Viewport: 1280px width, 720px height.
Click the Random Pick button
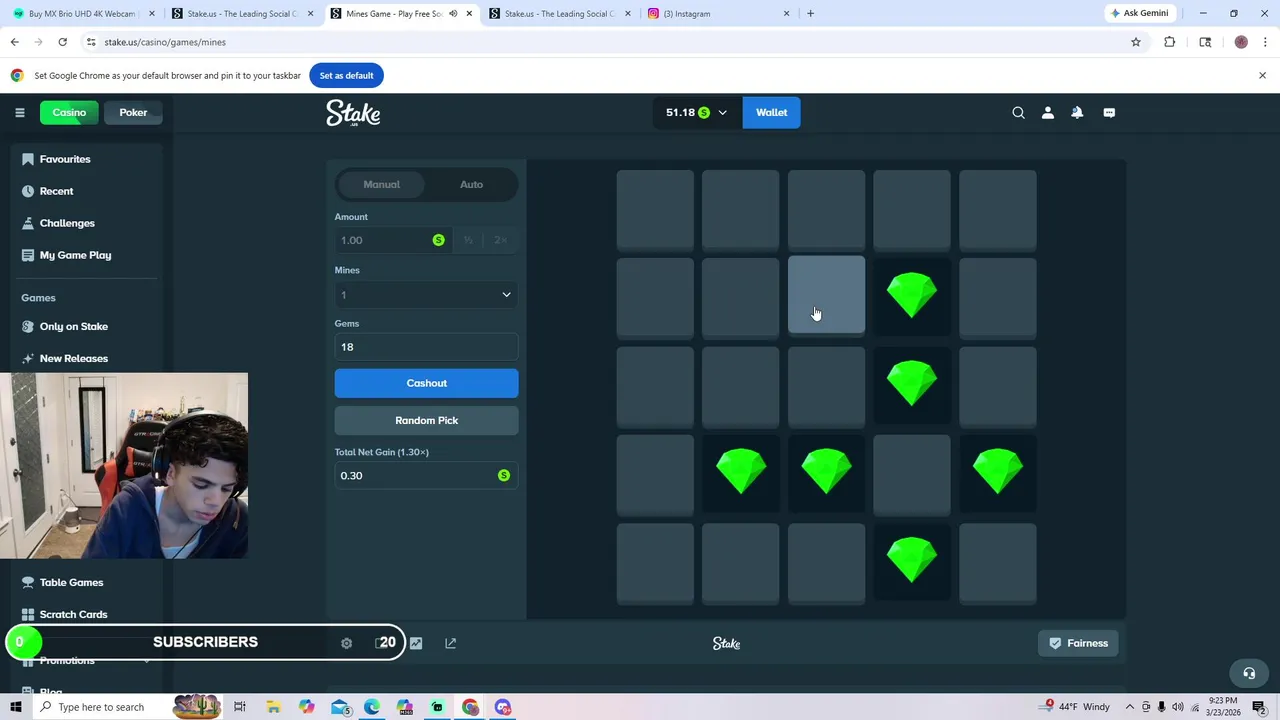pyautogui.click(x=426, y=420)
